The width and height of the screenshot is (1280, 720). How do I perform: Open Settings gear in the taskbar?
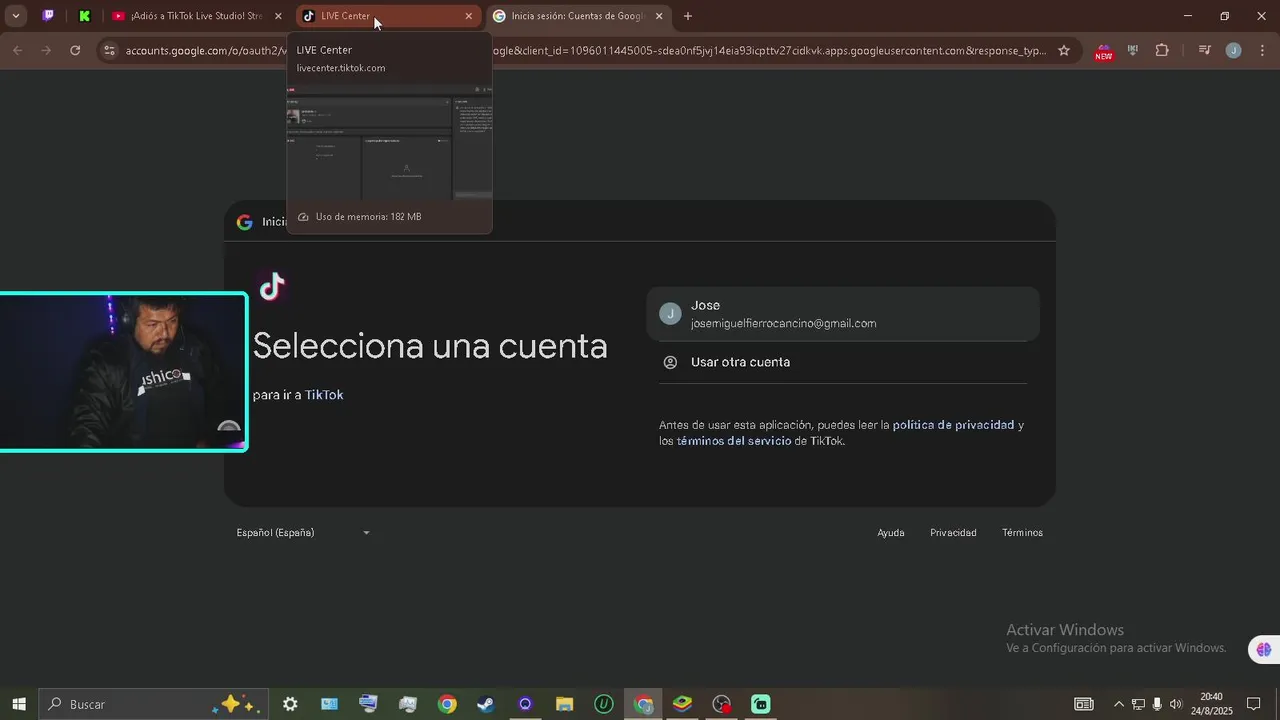[290, 704]
